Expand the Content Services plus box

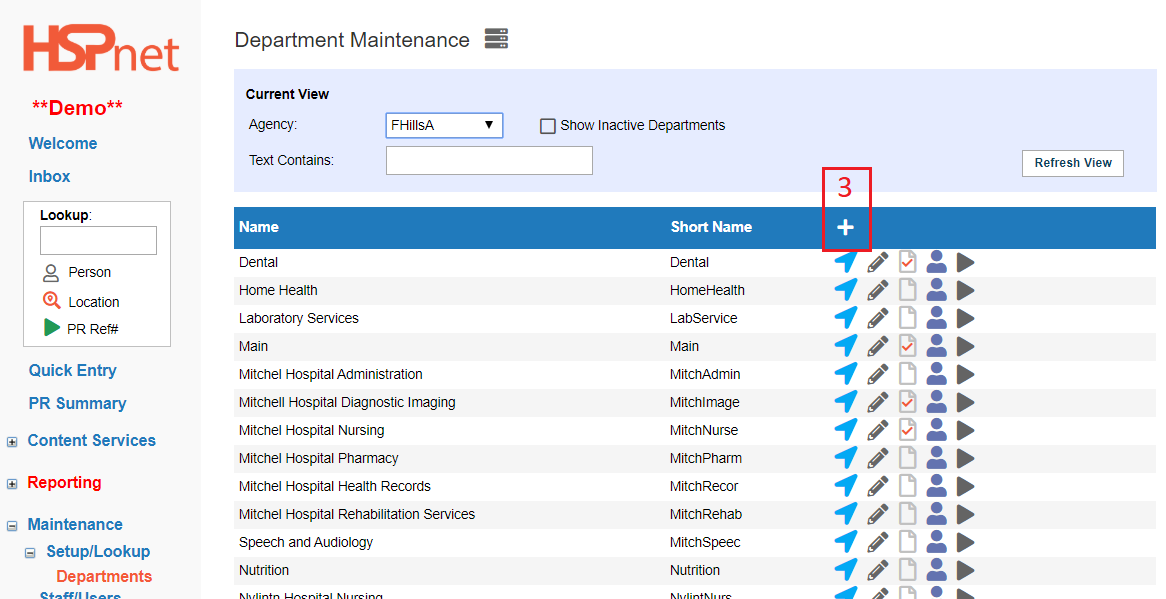12,442
